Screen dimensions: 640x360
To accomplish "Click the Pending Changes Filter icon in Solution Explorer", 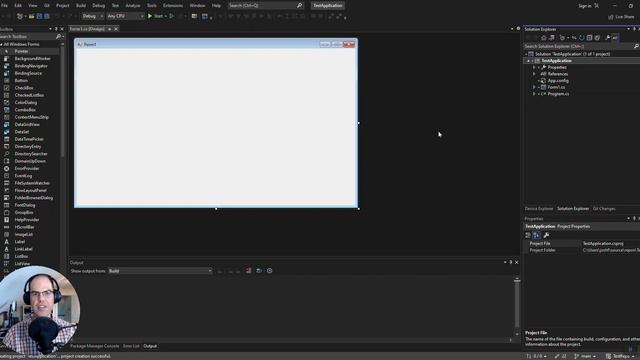I will pos(563,38).
